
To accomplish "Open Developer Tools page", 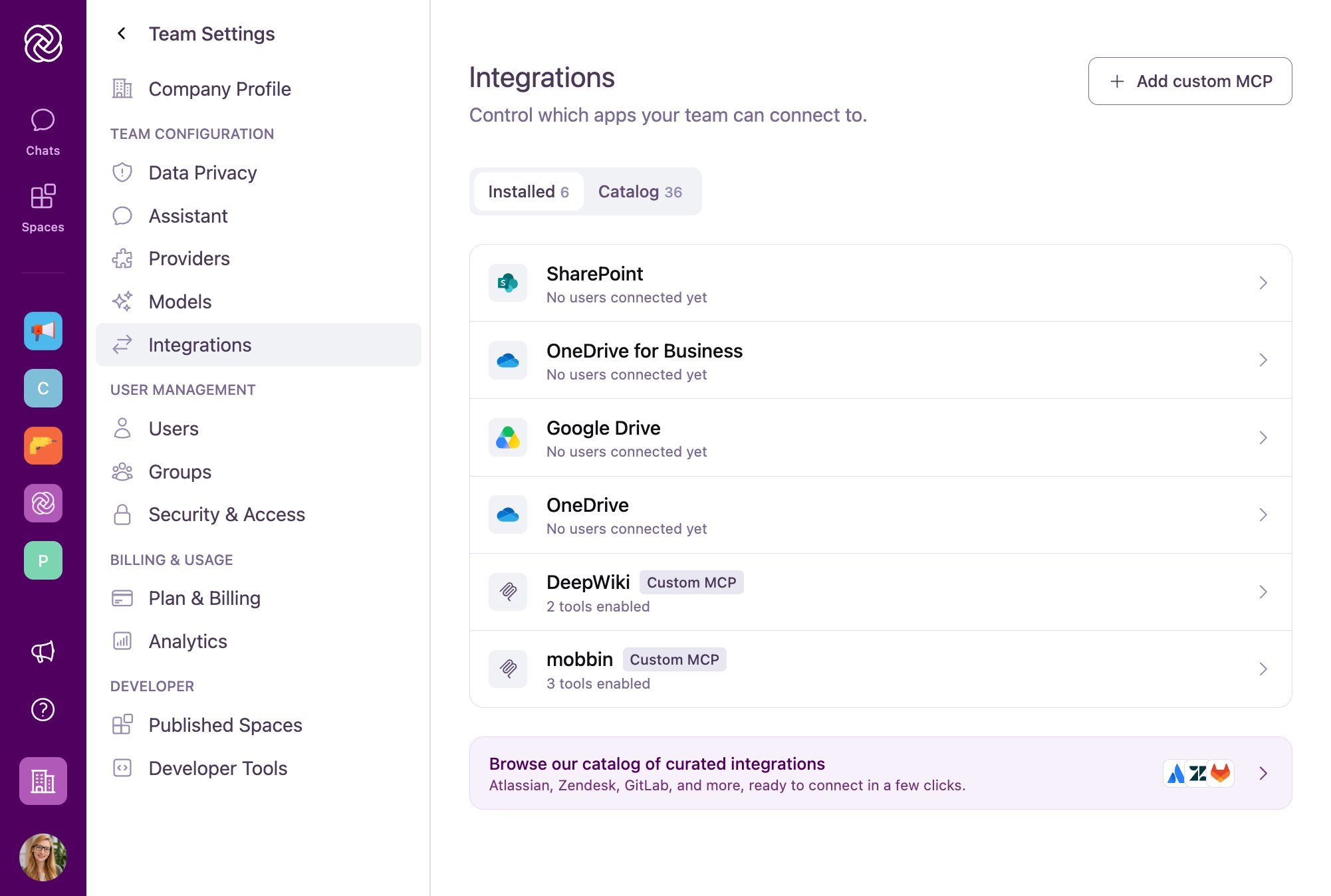I will [x=259, y=768].
